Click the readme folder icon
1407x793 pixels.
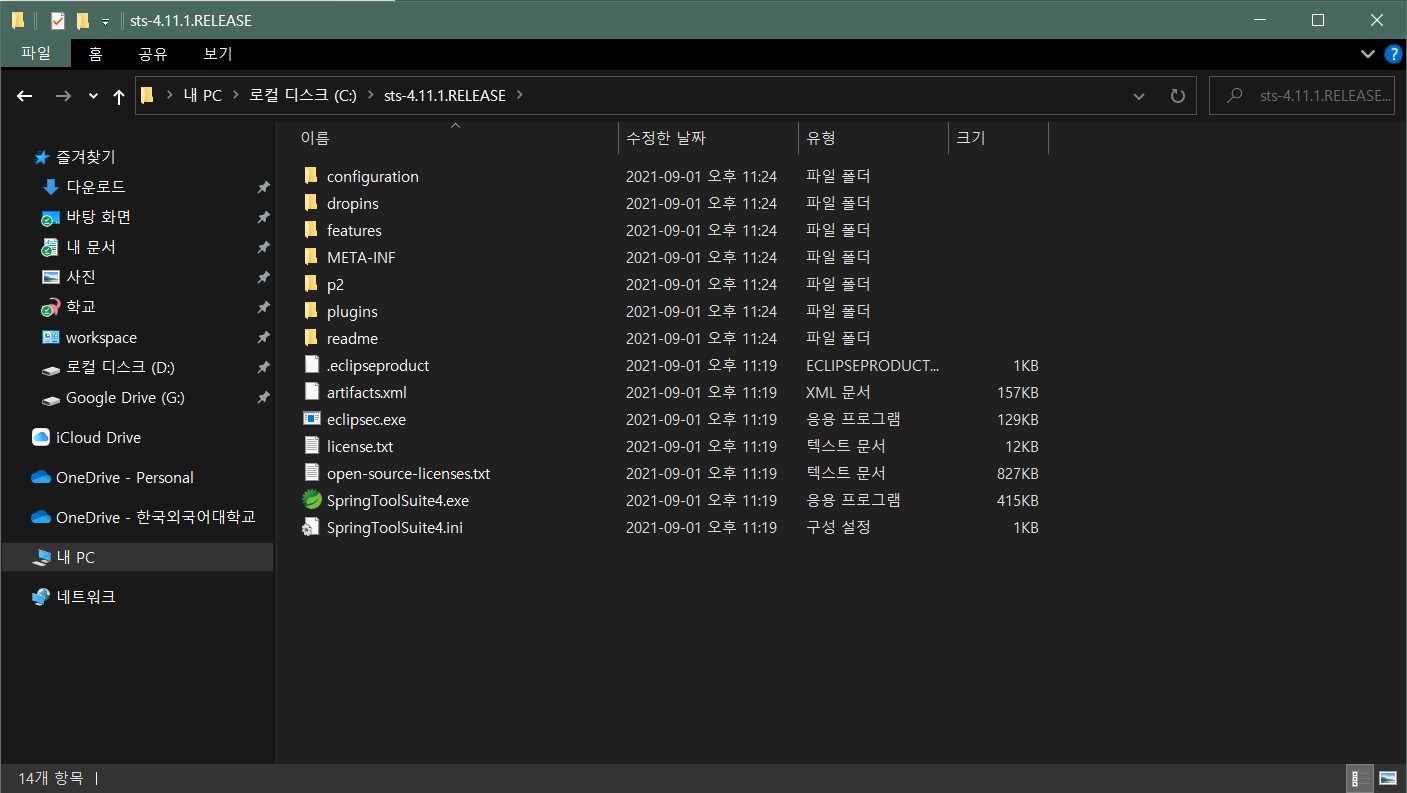311,338
